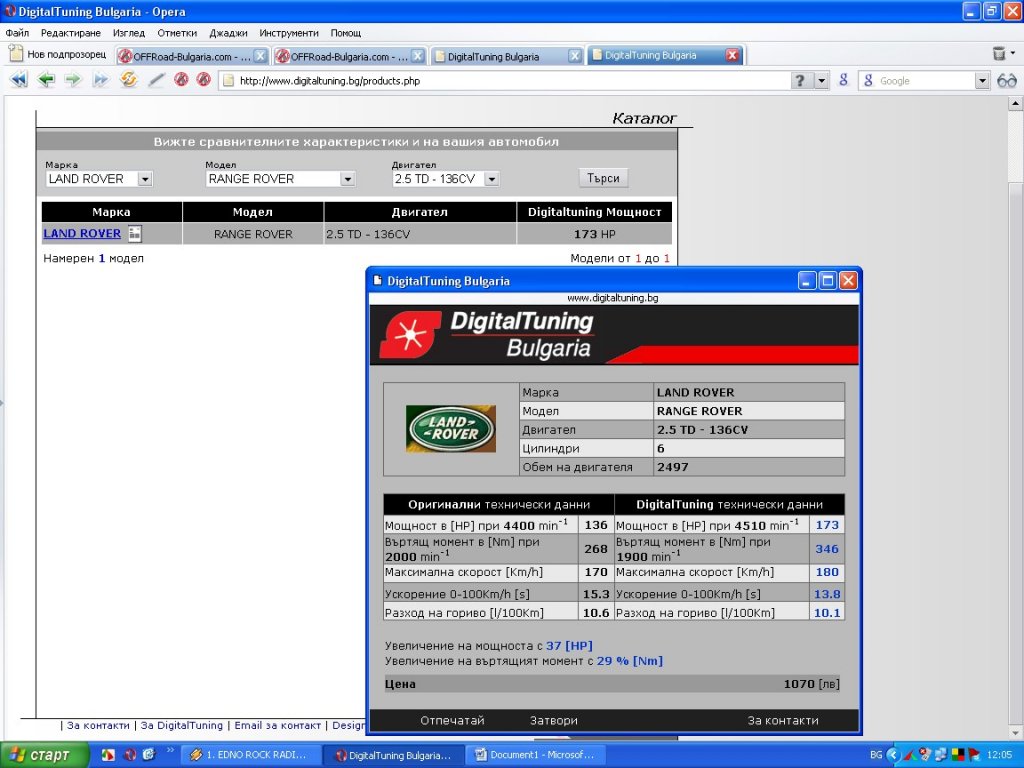The height and width of the screenshot is (768, 1024).
Task: Expand hidden system tray icons arrow
Action: click(893, 755)
